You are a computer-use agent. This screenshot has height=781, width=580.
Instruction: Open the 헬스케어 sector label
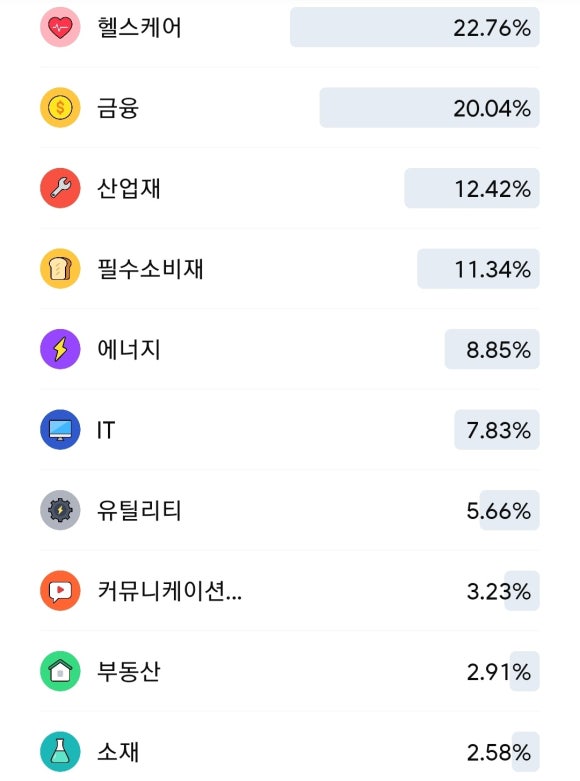point(139,27)
